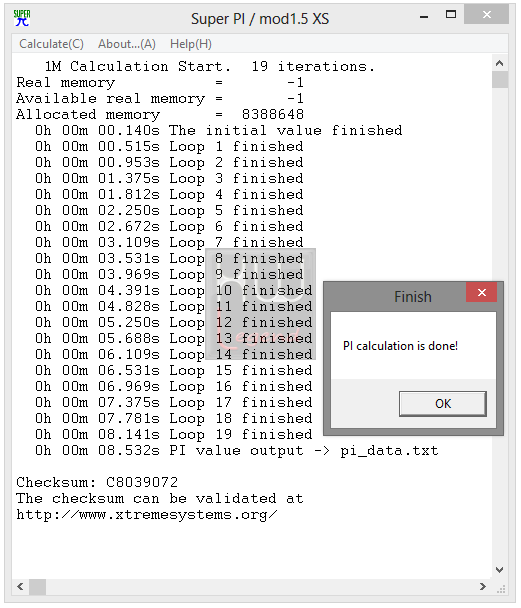Open the Help(H) menu
The width and height of the screenshot is (521, 608).
(191, 44)
